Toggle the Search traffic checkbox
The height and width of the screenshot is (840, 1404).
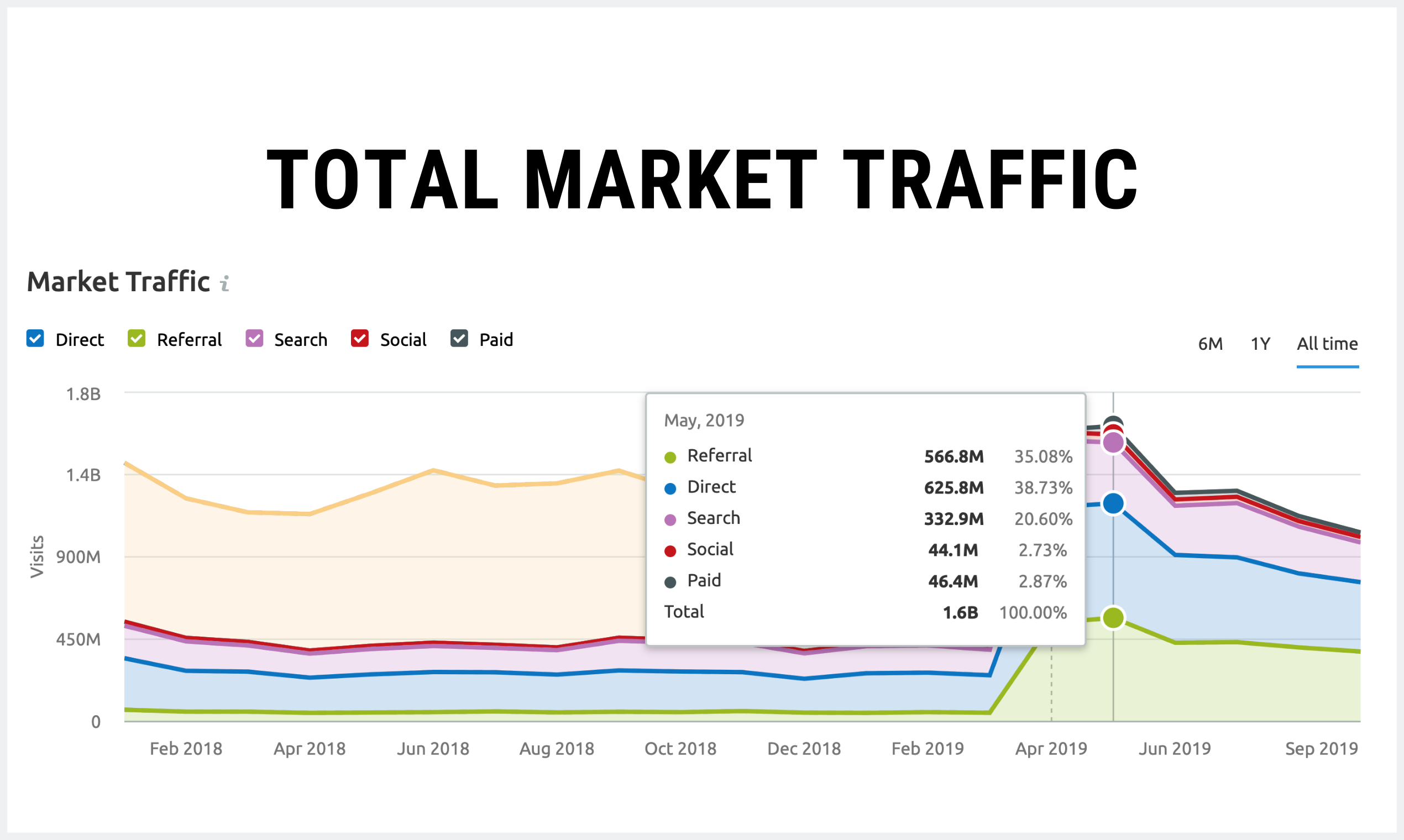[x=254, y=339]
